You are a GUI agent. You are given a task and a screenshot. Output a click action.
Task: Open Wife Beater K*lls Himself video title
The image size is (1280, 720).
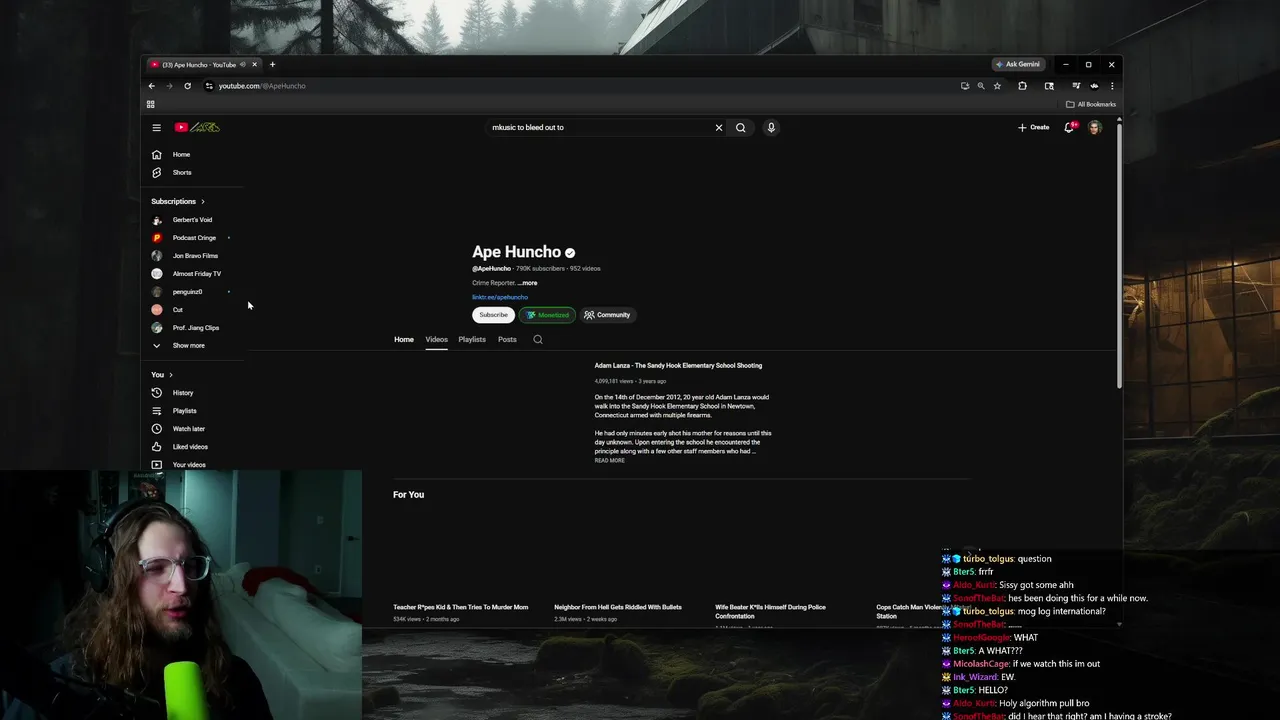(771, 611)
